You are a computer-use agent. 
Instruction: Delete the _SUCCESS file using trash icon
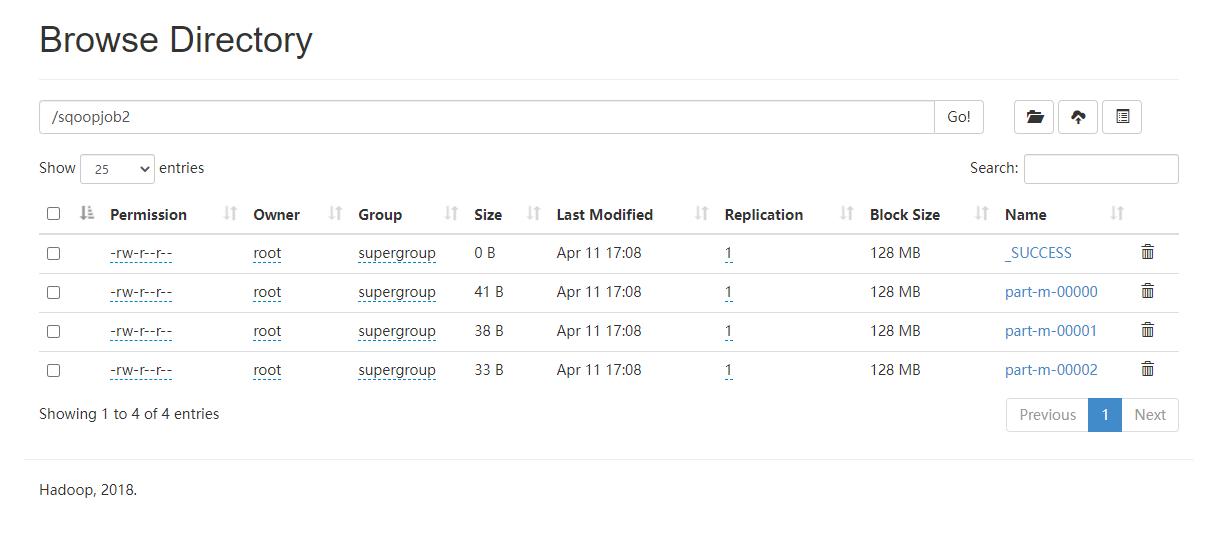pyautogui.click(x=1147, y=253)
